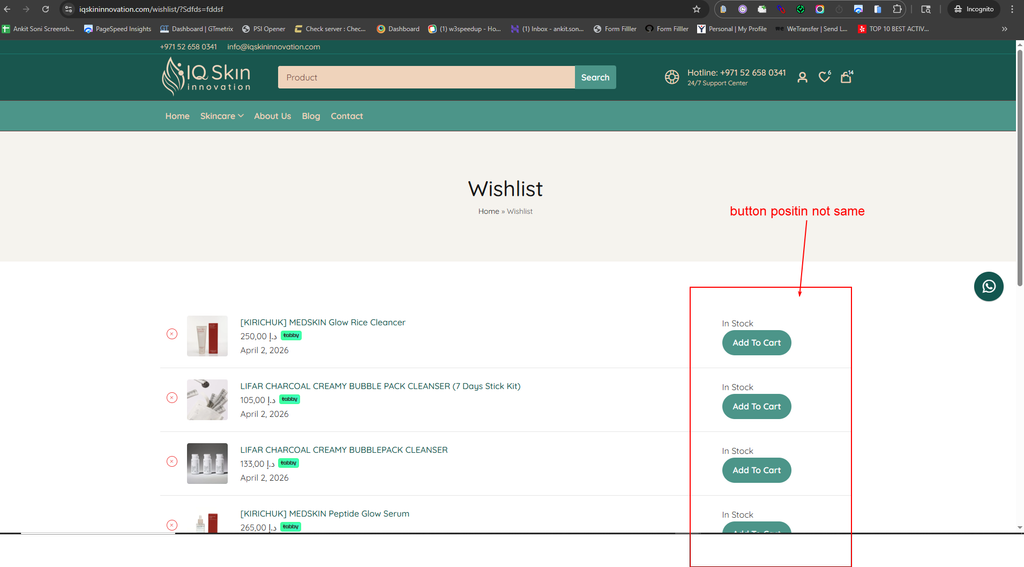Open the PageSpeed Insights bookmark
The width and height of the screenshot is (1024, 567).
[118, 29]
